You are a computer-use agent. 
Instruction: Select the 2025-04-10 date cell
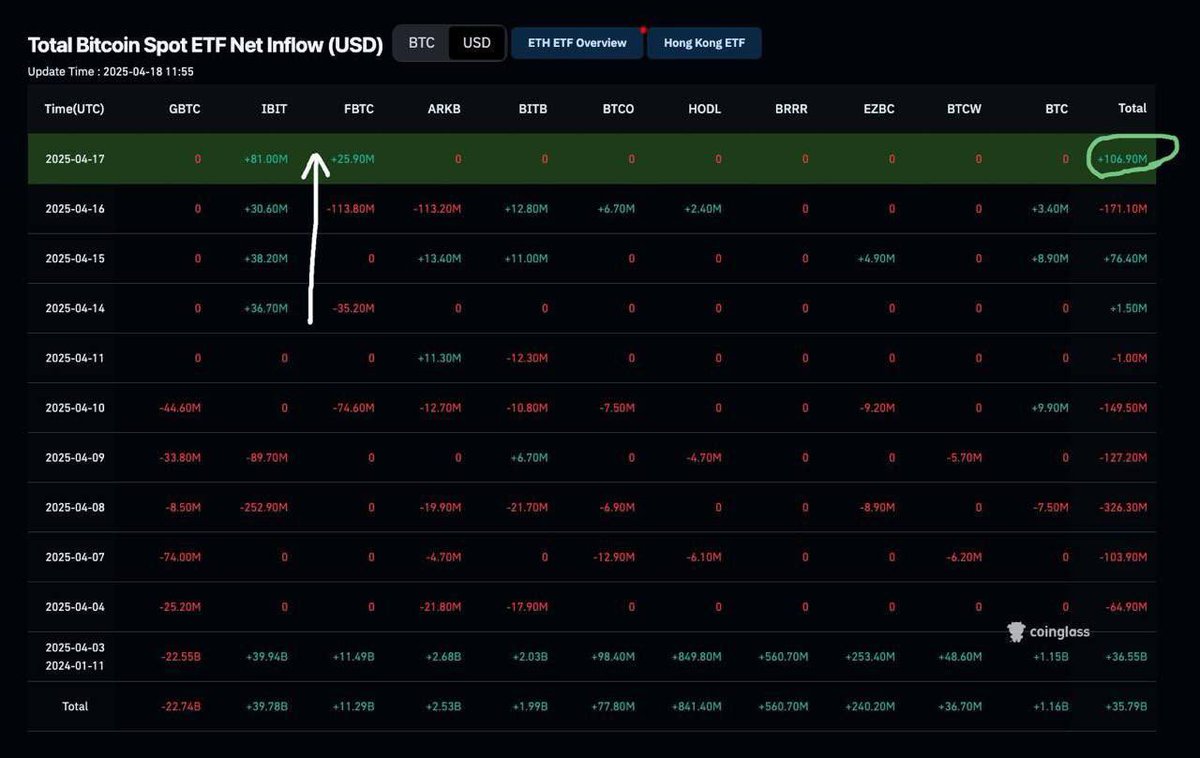coord(75,408)
